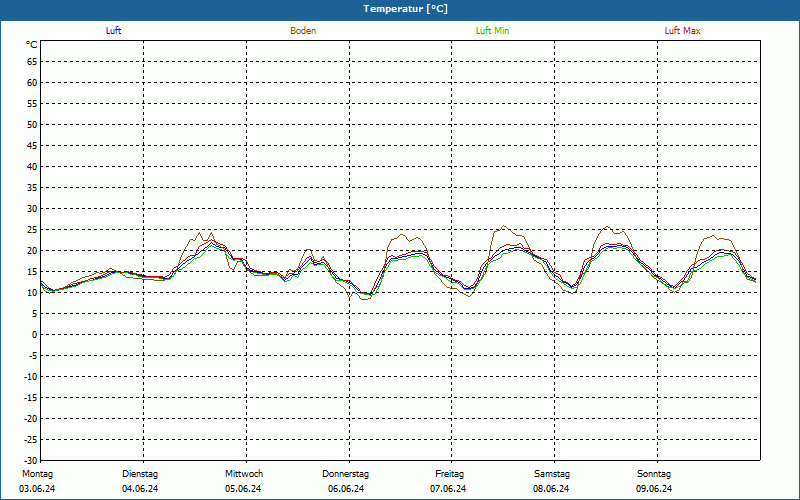Click the 06.06.24 date label
This screenshot has height=500, width=800.
click(346, 489)
